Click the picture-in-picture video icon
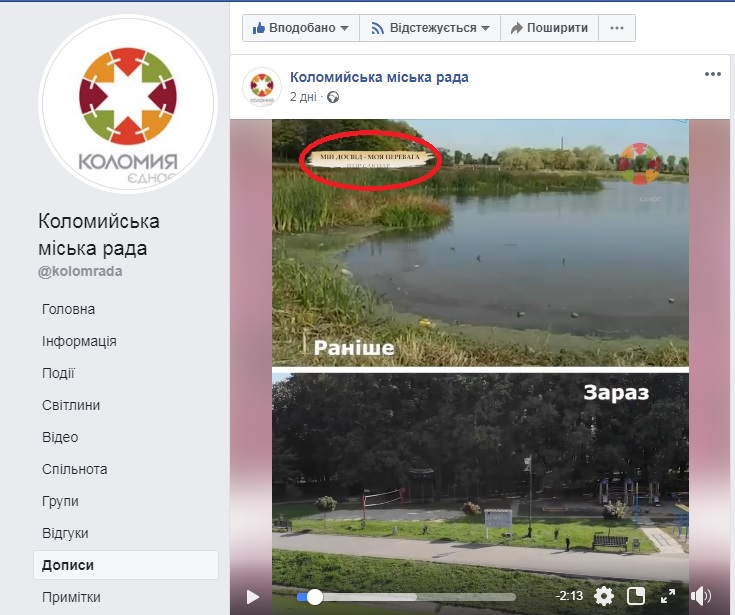This screenshot has width=735, height=615. [x=636, y=596]
